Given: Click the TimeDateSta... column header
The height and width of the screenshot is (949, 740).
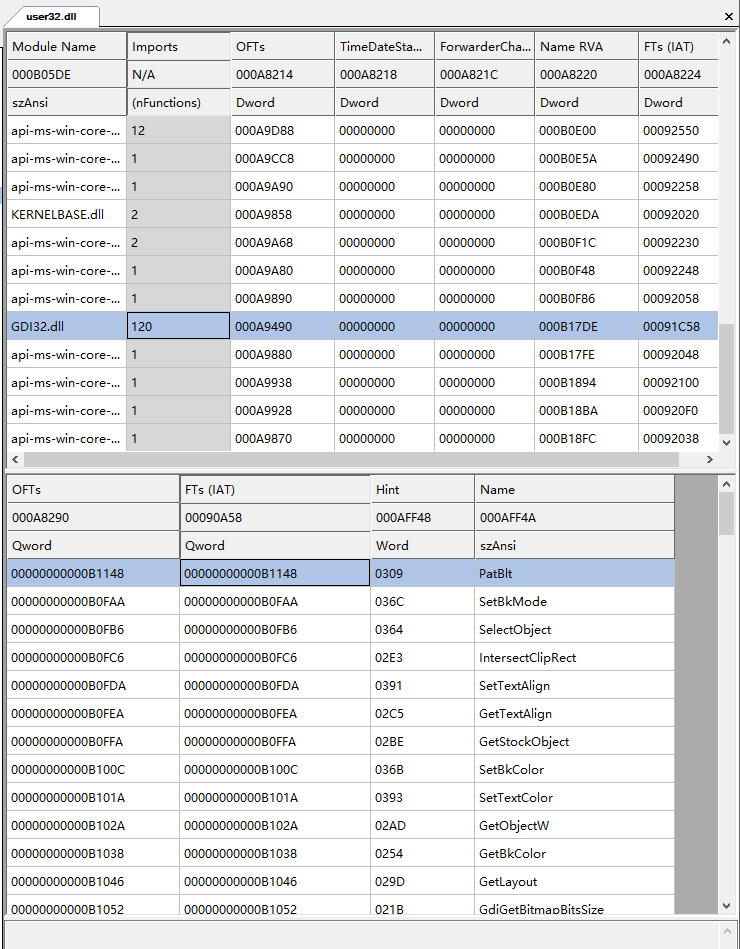Looking at the screenshot, I should [x=384, y=47].
